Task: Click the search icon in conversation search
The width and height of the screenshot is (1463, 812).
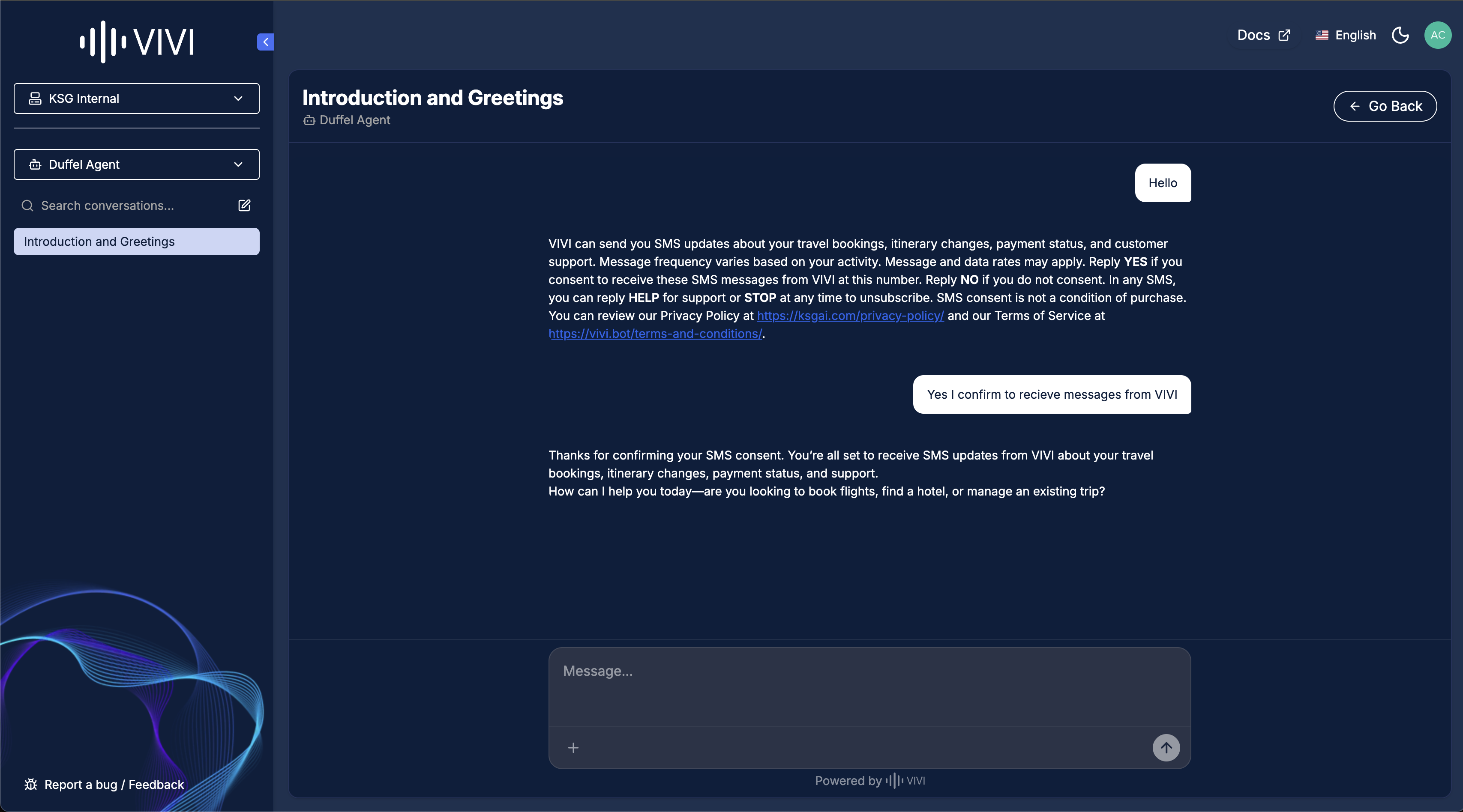Action: coord(27,206)
